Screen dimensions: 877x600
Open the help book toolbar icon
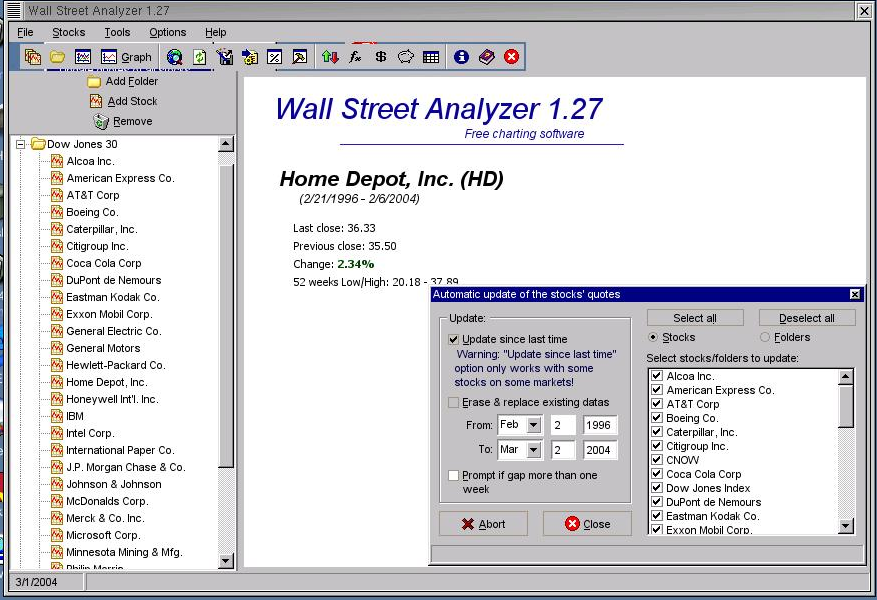[x=486, y=57]
